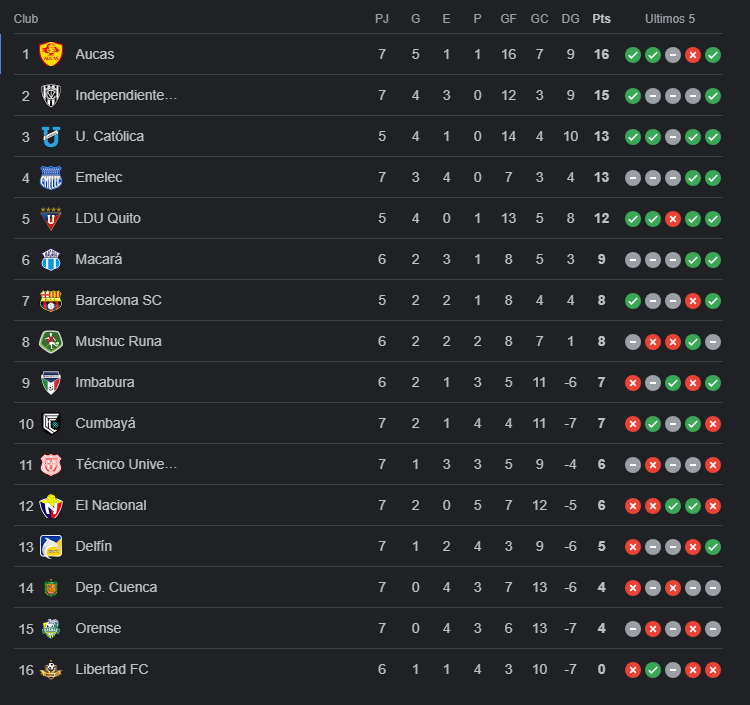Screen dimensions: 750x705
Task: Click the Aucas club crest icon
Action: click(51, 54)
